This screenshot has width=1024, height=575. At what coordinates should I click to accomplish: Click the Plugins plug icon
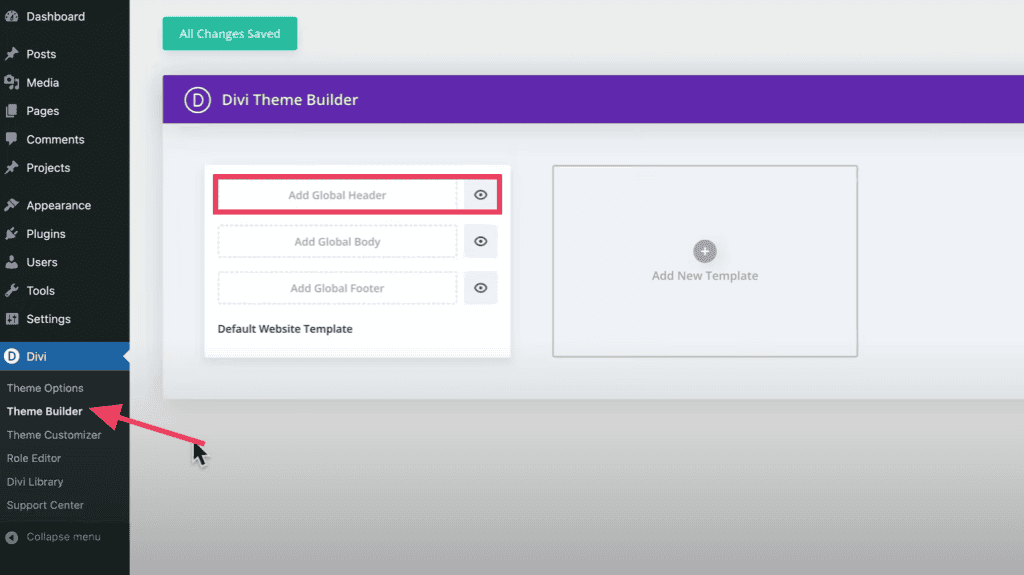[x=12, y=233]
